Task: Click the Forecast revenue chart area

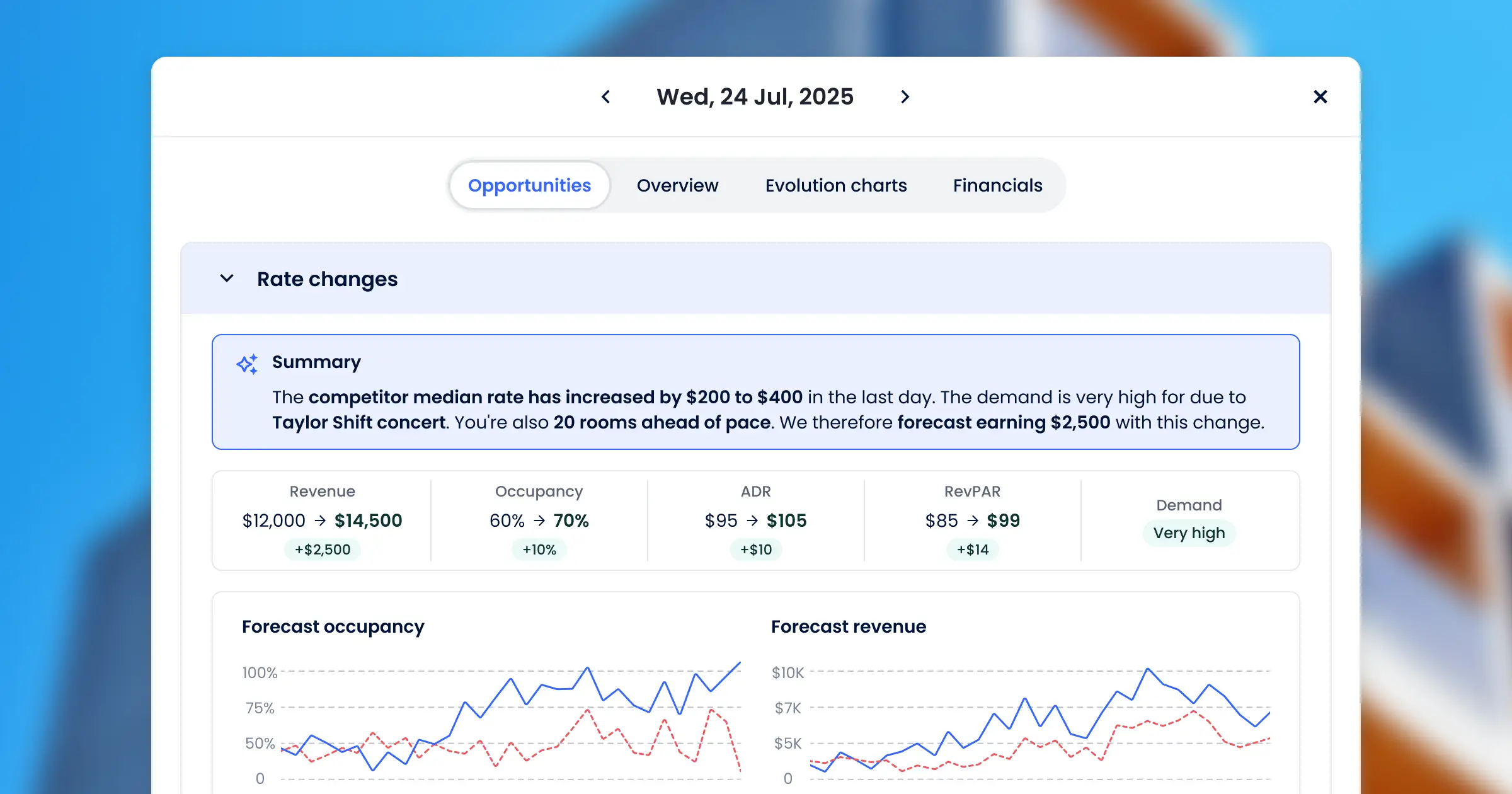Action: click(1039, 725)
